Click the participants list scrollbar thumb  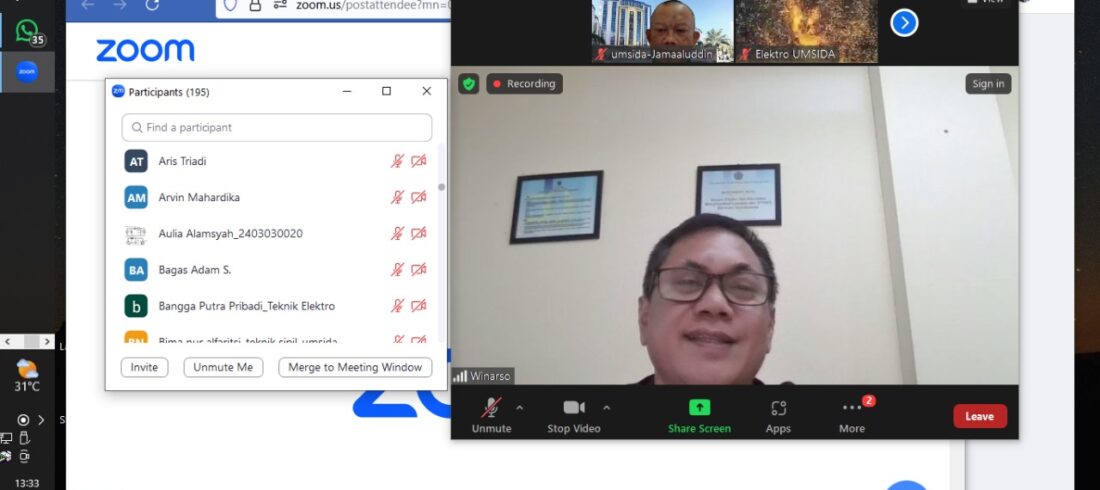[x=441, y=187]
